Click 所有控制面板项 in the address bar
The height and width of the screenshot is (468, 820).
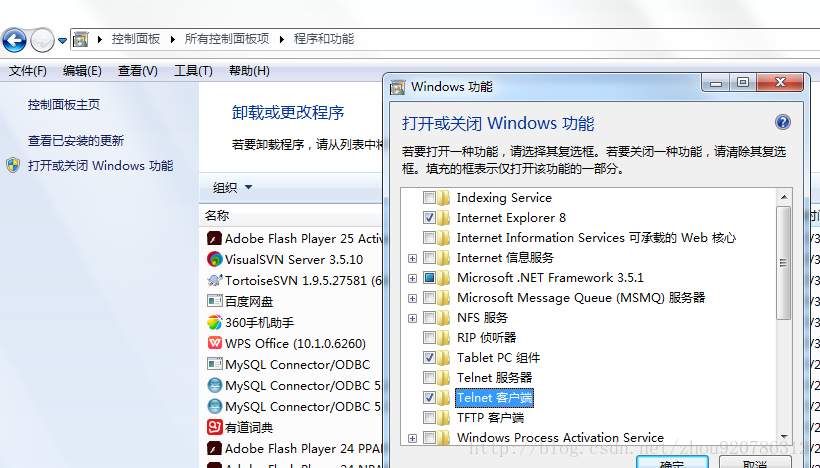point(226,39)
